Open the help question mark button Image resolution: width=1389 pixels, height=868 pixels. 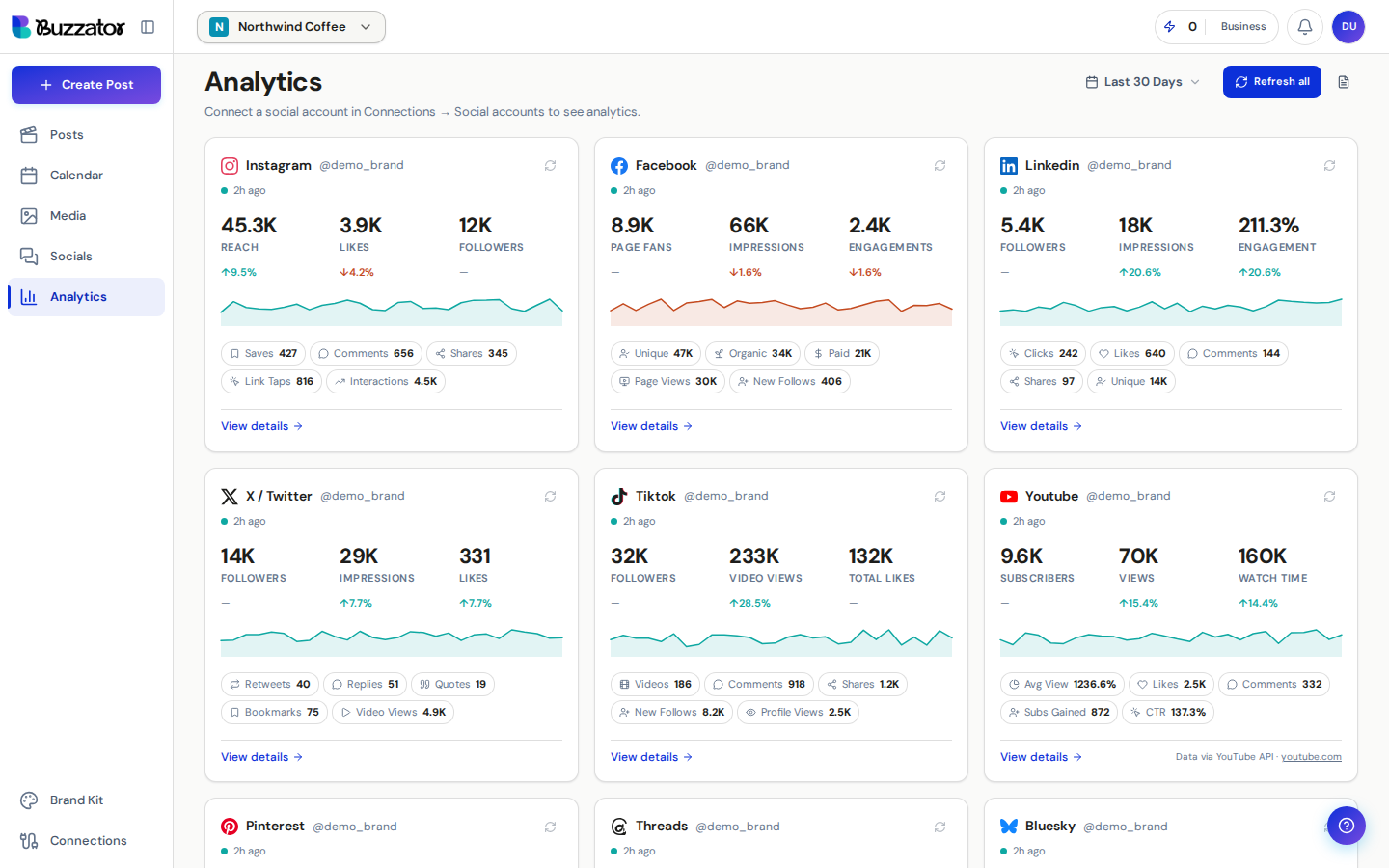point(1347,826)
